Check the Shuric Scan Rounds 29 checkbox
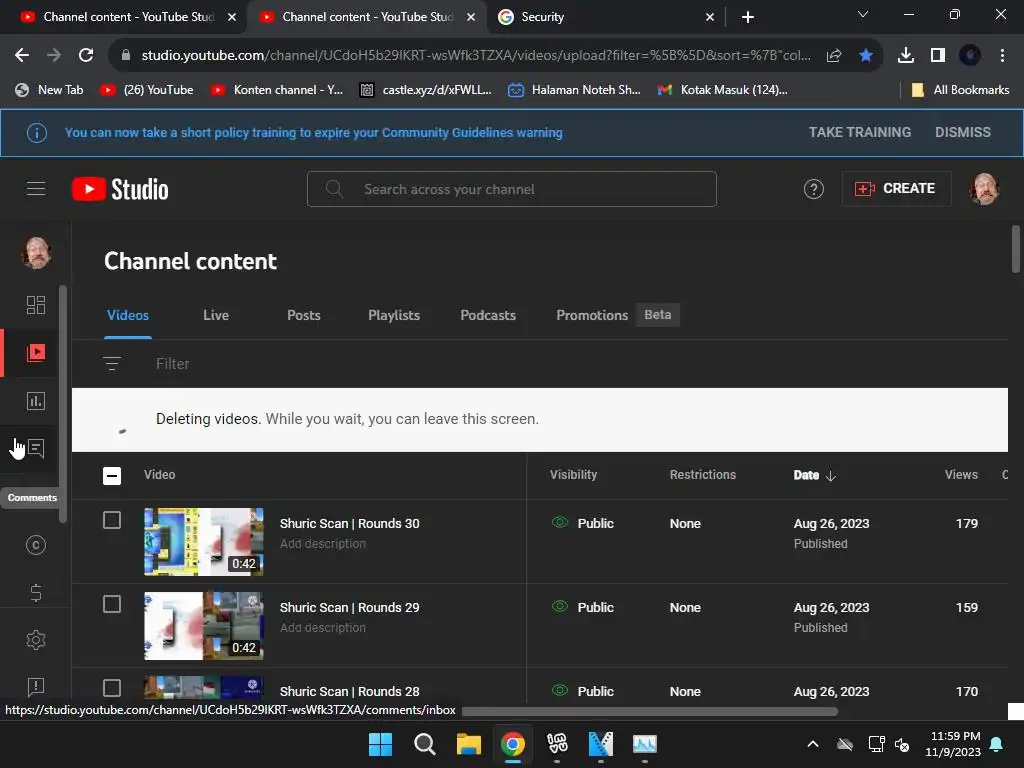Screen dimensions: 1024x768 112,604
